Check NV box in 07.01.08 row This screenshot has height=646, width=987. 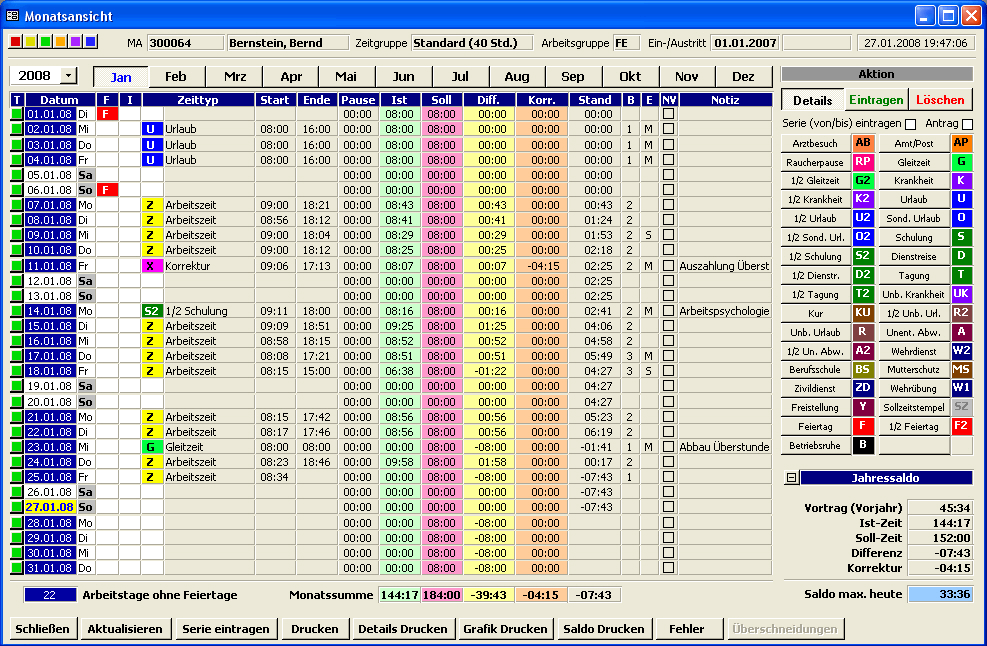pos(668,205)
